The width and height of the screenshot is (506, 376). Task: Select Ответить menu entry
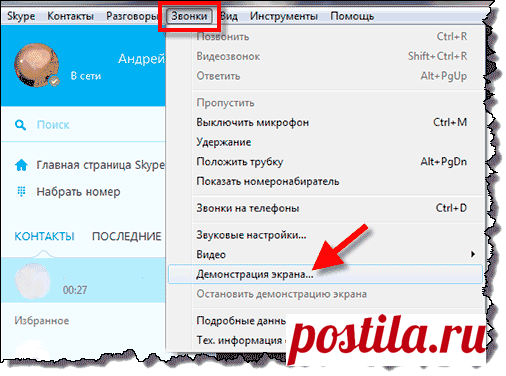[325, 76]
